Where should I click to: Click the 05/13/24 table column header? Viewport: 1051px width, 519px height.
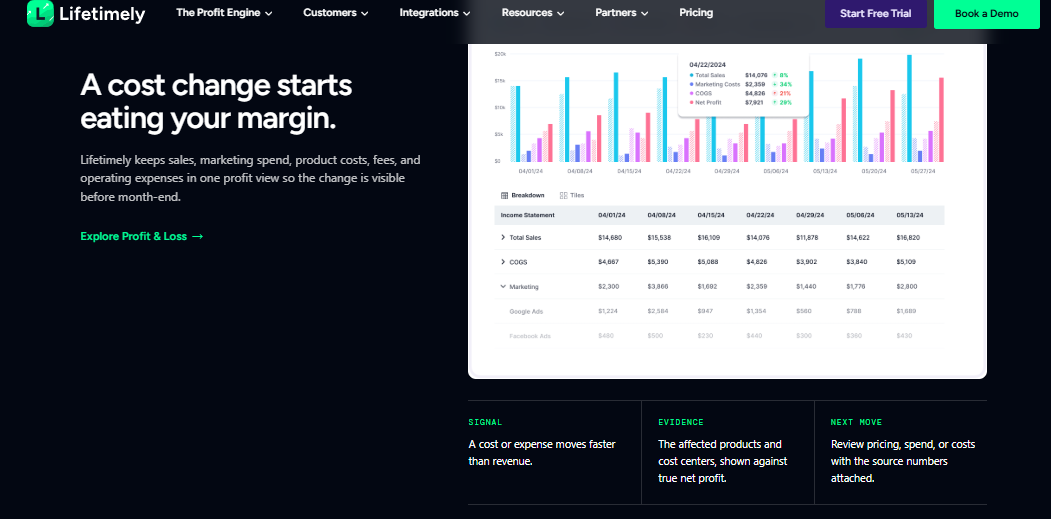pos(910,215)
